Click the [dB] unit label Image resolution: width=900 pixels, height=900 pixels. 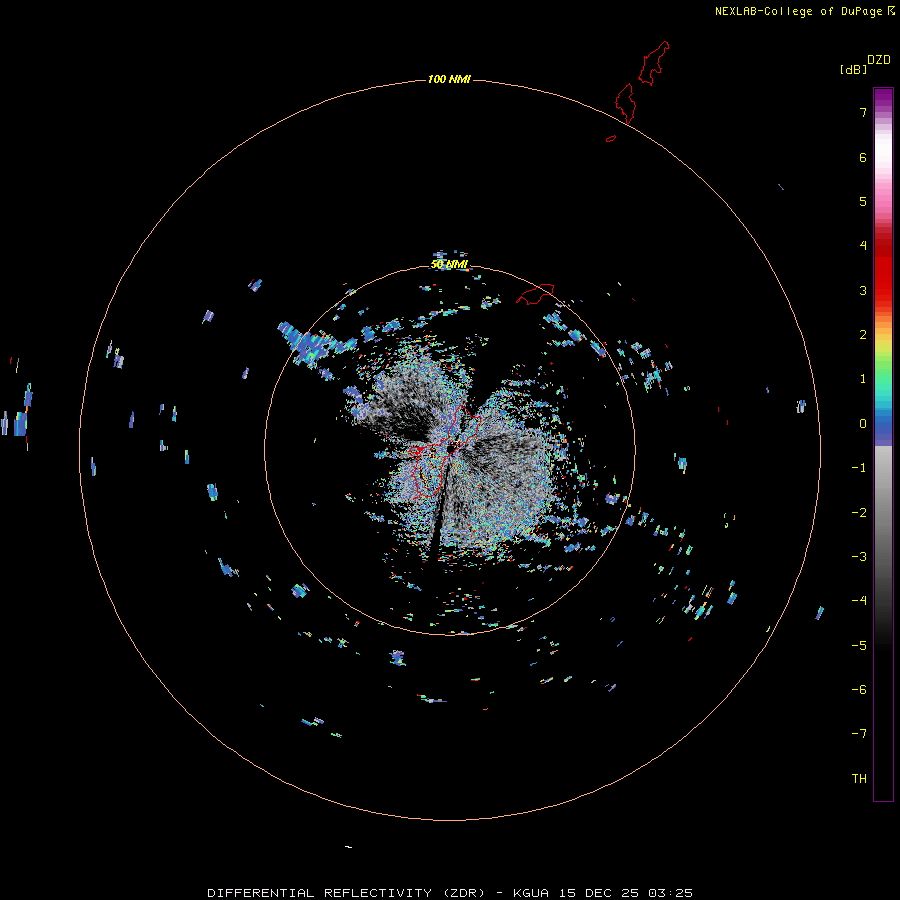coord(853,69)
